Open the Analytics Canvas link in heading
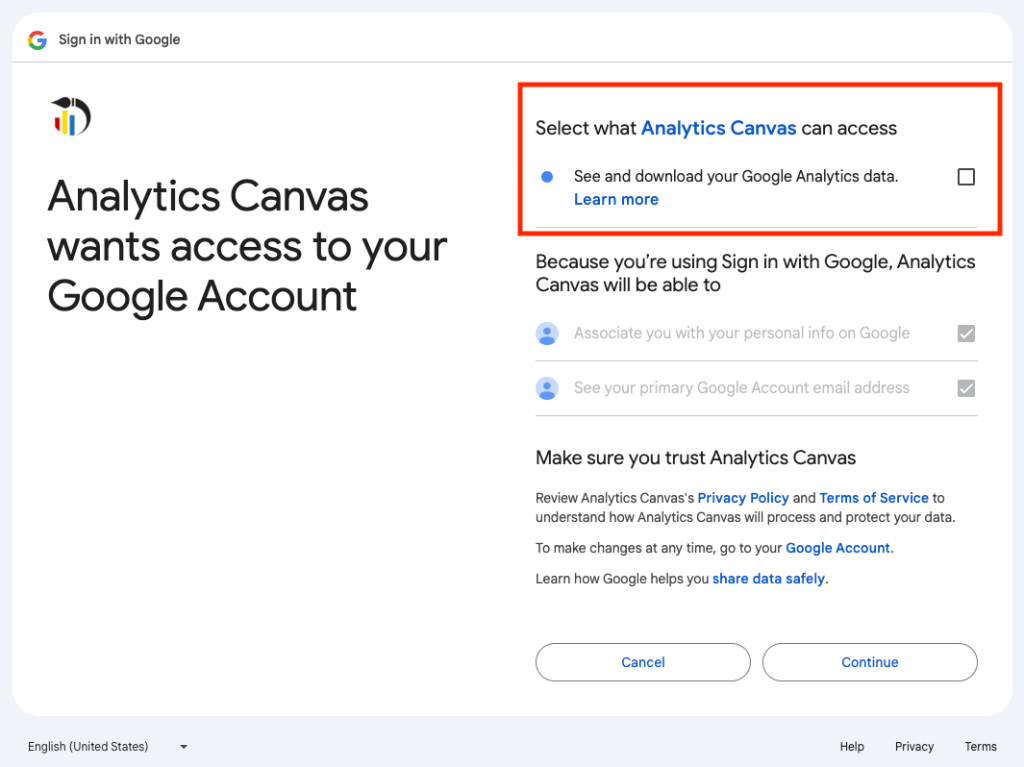1024x767 pixels. (718, 128)
